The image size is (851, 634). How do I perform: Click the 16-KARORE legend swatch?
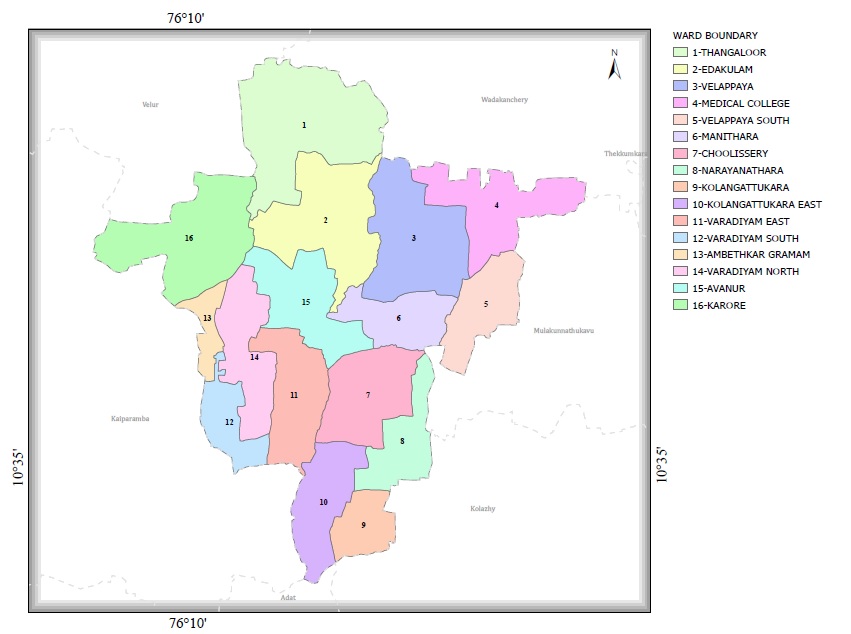[680, 305]
